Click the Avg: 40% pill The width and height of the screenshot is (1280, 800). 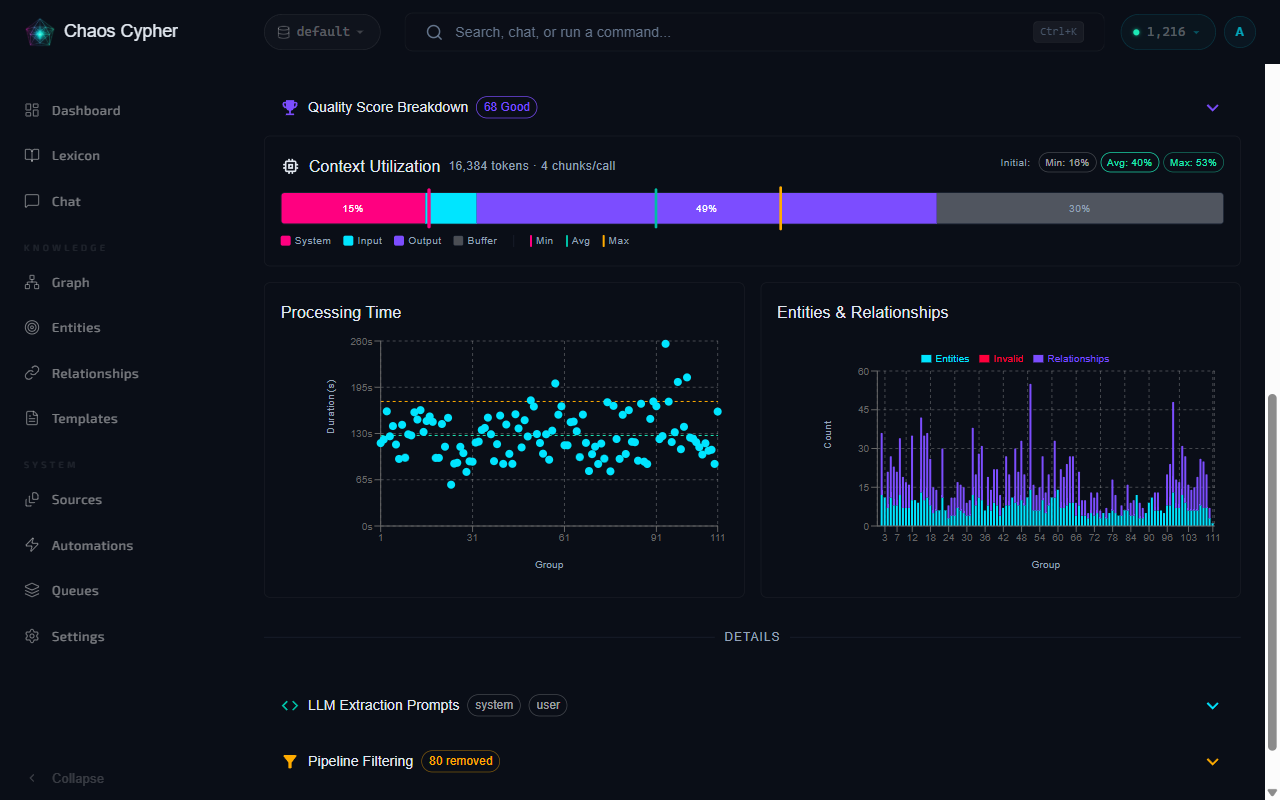(x=1130, y=162)
